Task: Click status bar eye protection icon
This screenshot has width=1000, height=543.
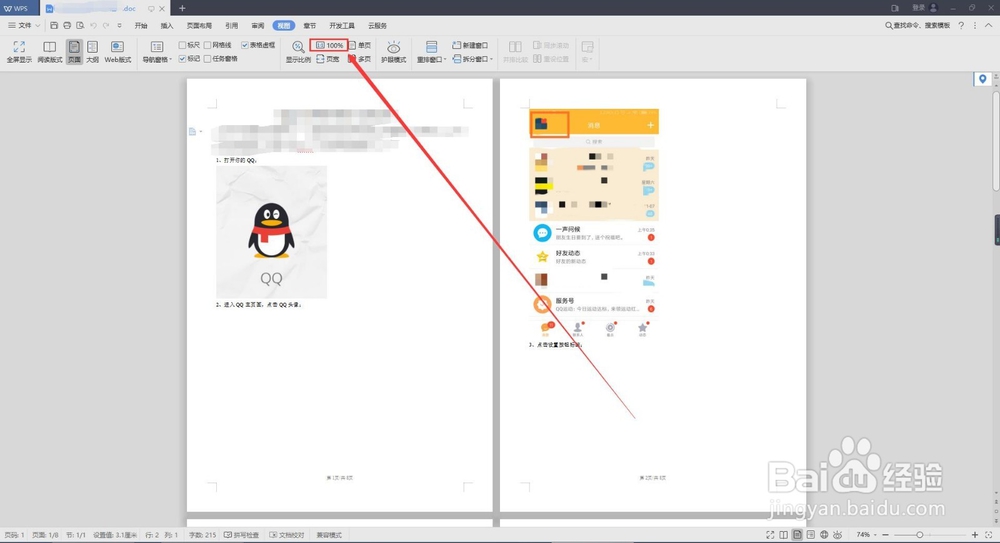Action: [837, 535]
